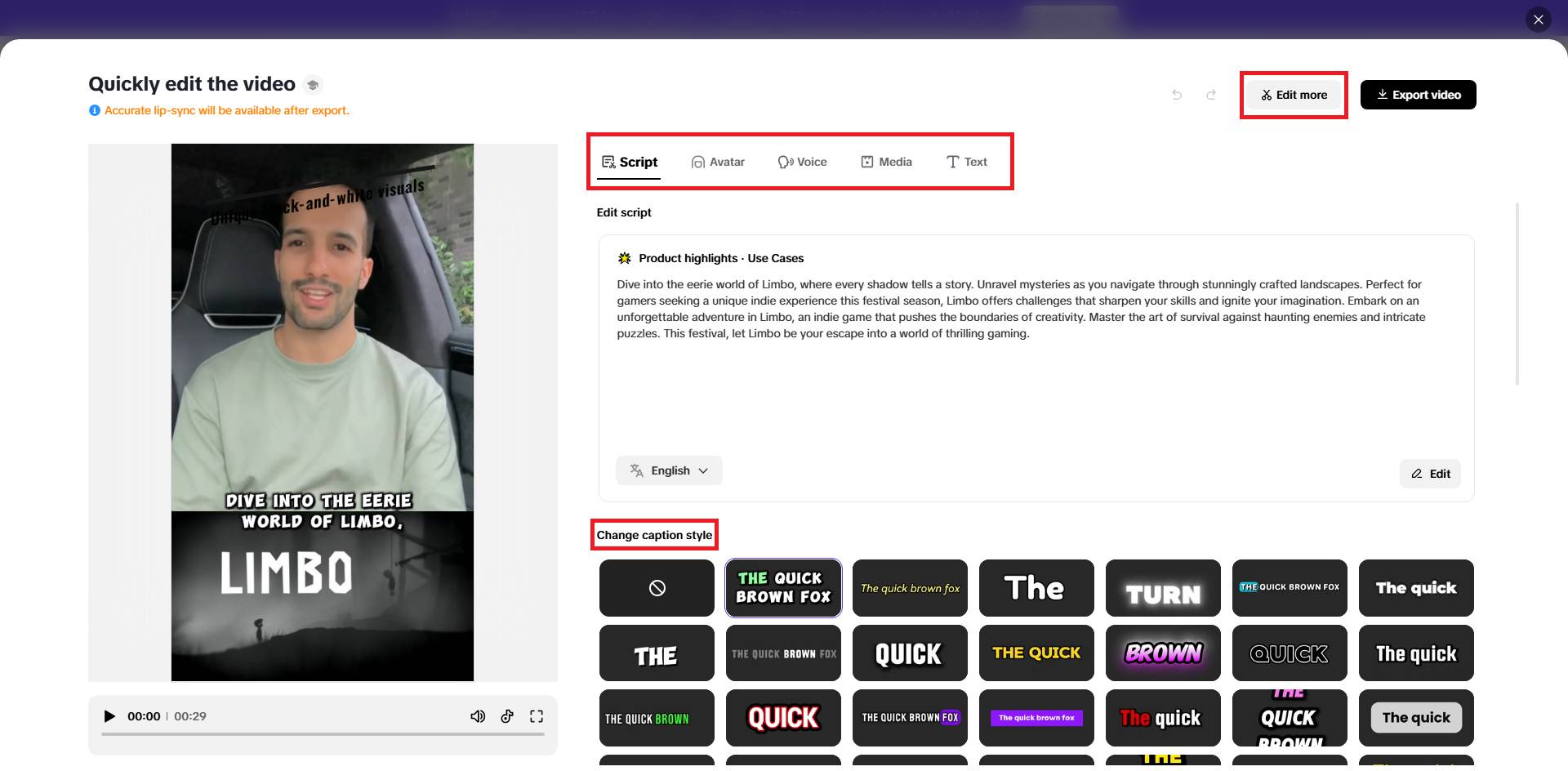Switch to the Avatar tab

718,162
